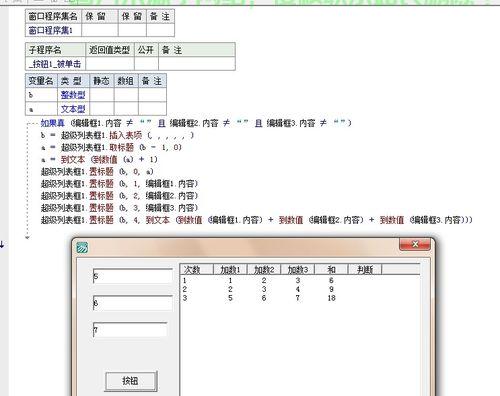Image resolution: width=500 pixels, height=396 pixels.
Task: Click the variable name cell b
Action: coord(41,95)
